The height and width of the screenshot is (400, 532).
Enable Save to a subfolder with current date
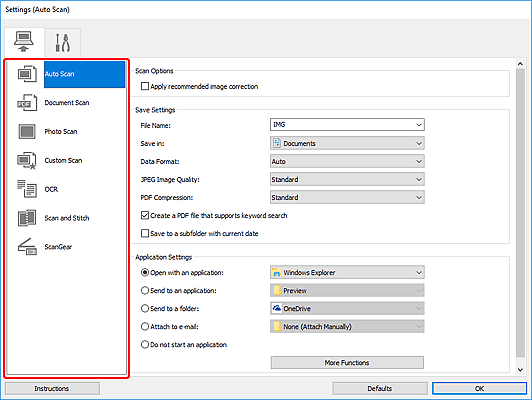click(145, 233)
